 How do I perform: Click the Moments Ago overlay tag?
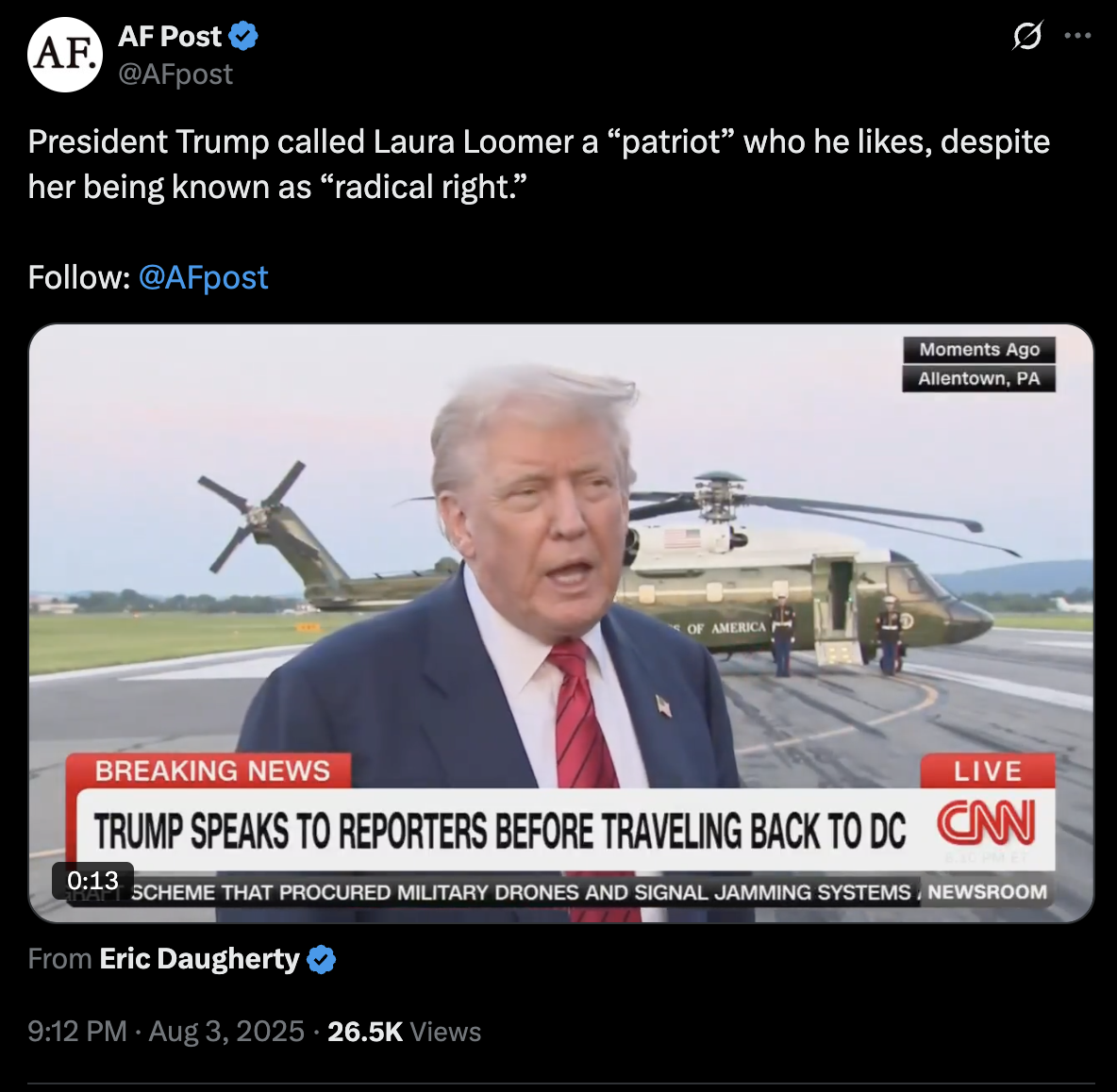[979, 350]
